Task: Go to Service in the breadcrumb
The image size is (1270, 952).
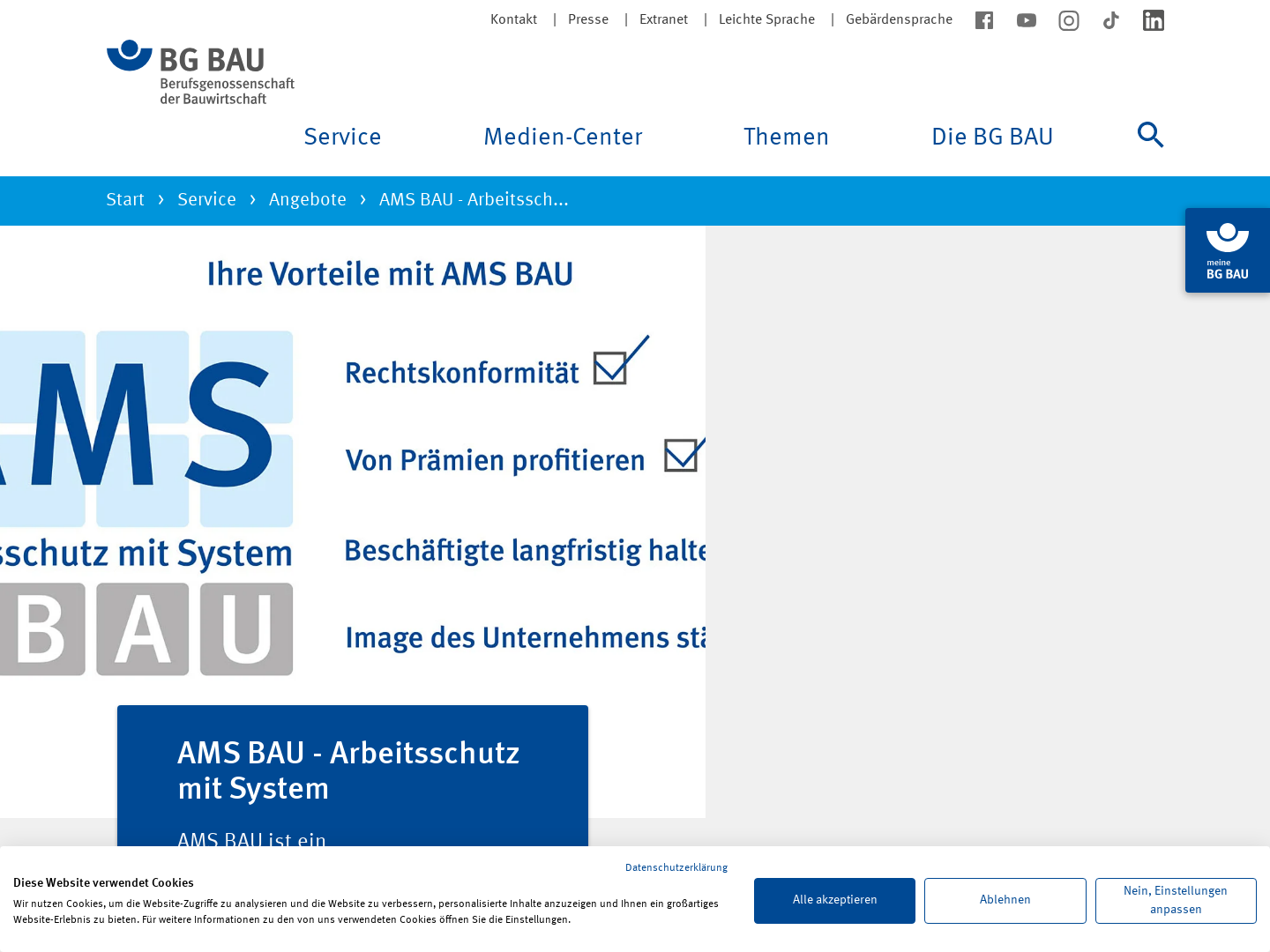Action: pyautogui.click(x=206, y=199)
